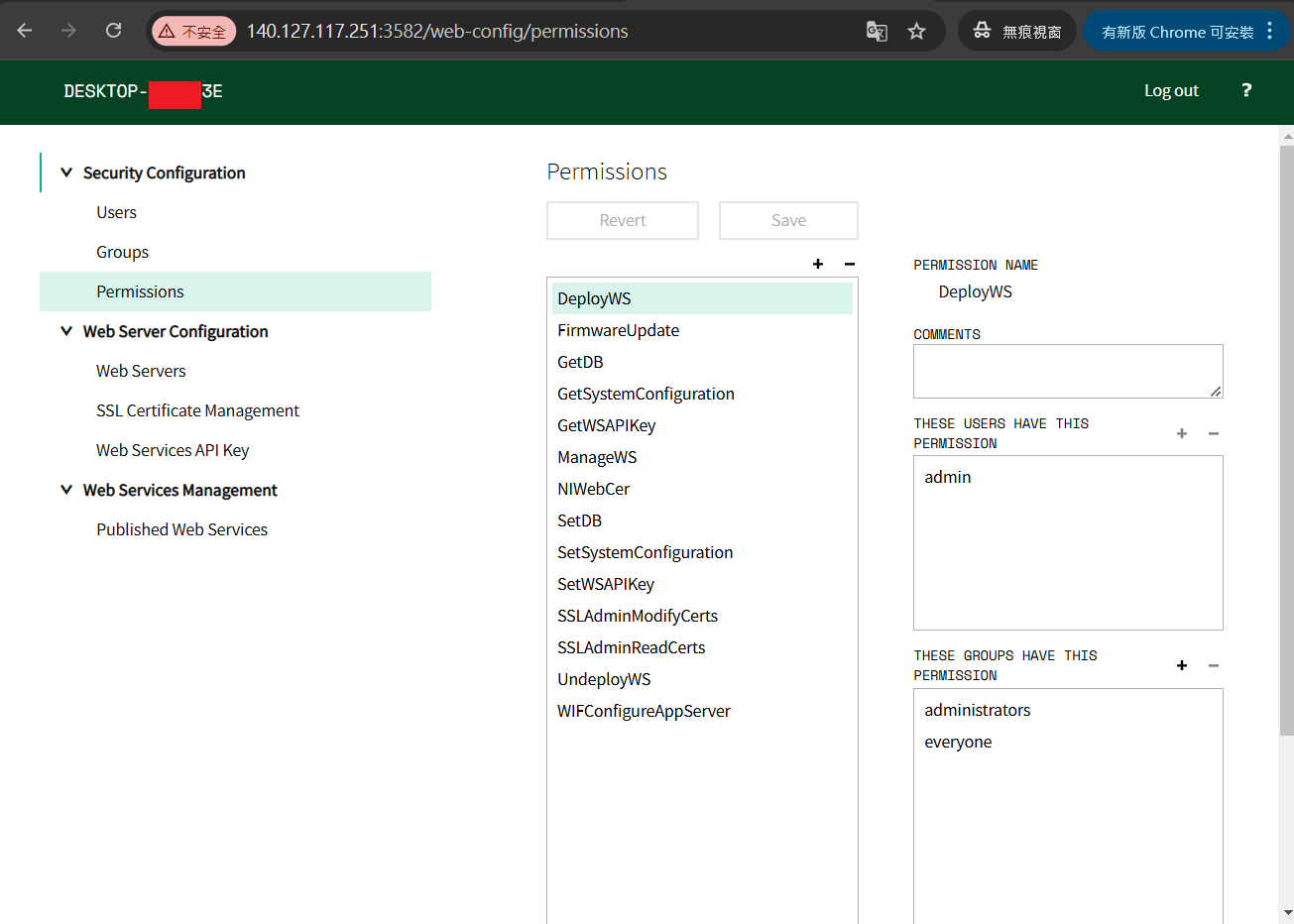The image size is (1294, 924).
Task: Select the UndeployWS permission
Action: pos(702,679)
